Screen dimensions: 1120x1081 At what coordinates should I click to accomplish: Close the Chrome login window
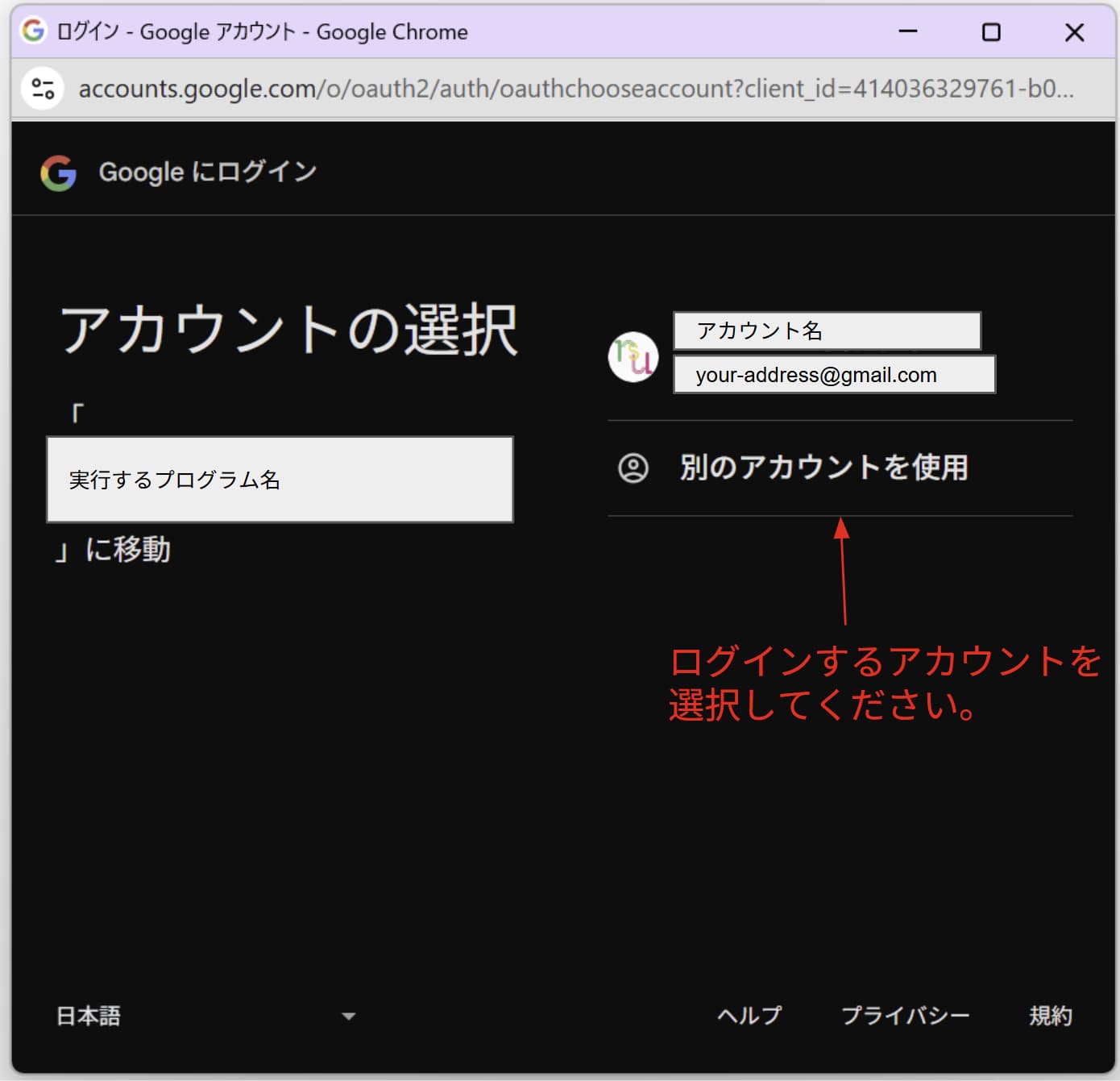(x=1074, y=31)
